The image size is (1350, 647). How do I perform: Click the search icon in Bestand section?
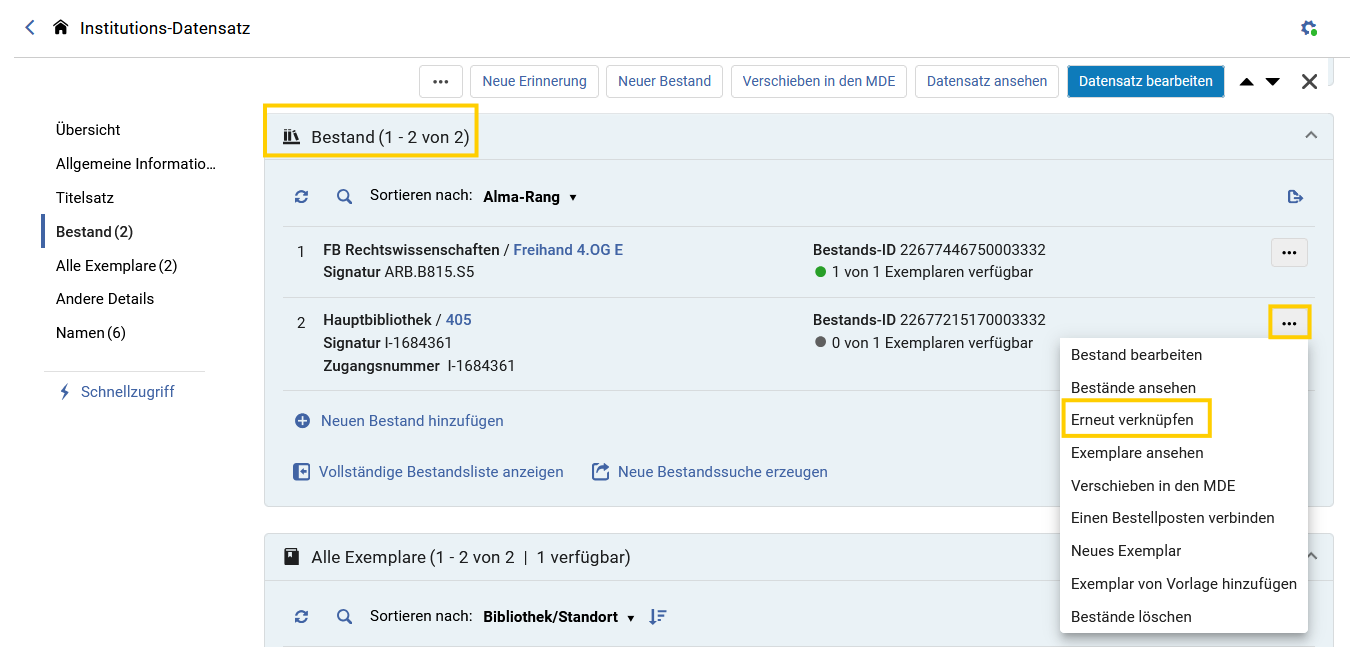344,197
